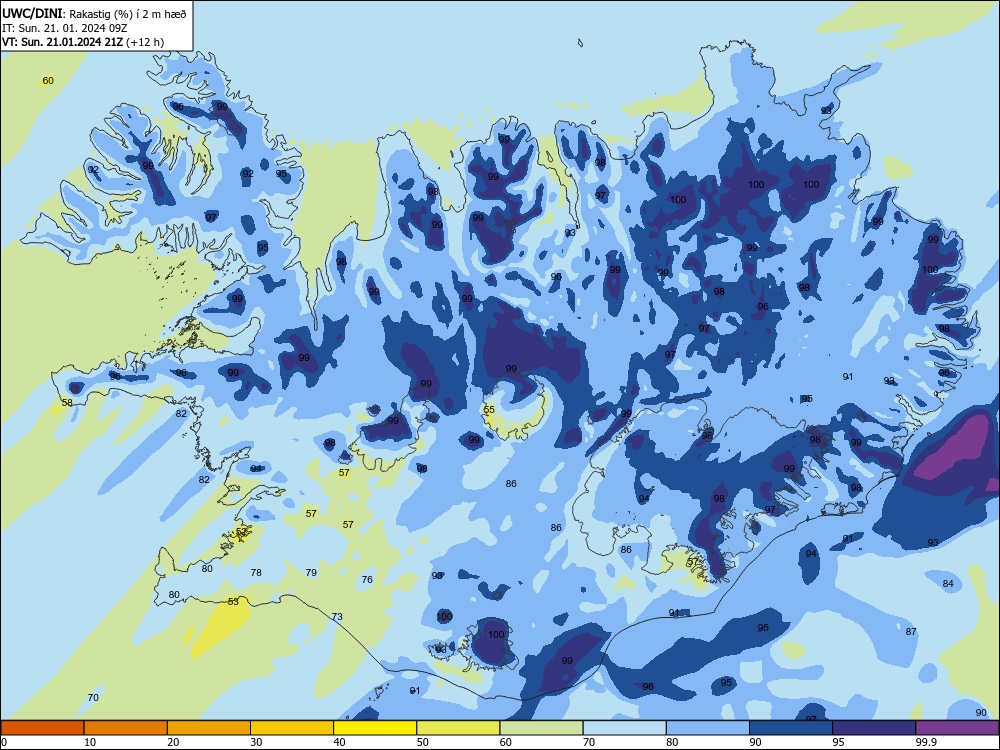This screenshot has width=1000, height=750.
Task: Click the 30–40 amber legend swatch
Action: [x=292, y=728]
